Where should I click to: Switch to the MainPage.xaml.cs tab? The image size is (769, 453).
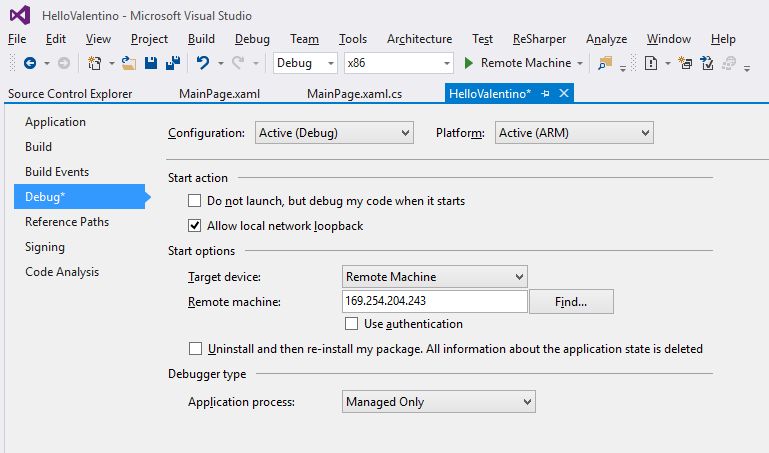[354, 93]
